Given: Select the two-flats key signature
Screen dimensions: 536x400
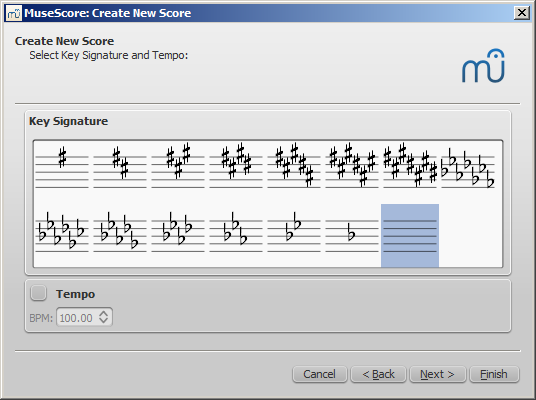Looking at the screenshot, I should (294, 235).
